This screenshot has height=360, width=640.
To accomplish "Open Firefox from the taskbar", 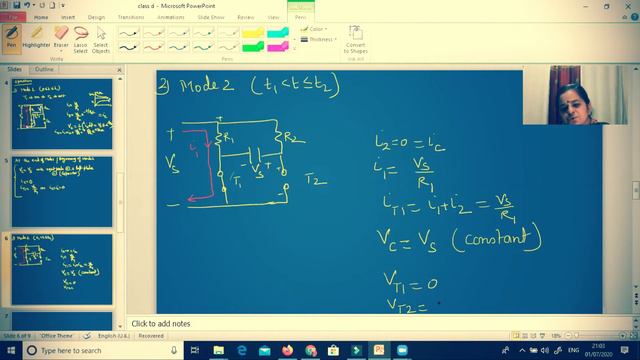I will (287, 350).
